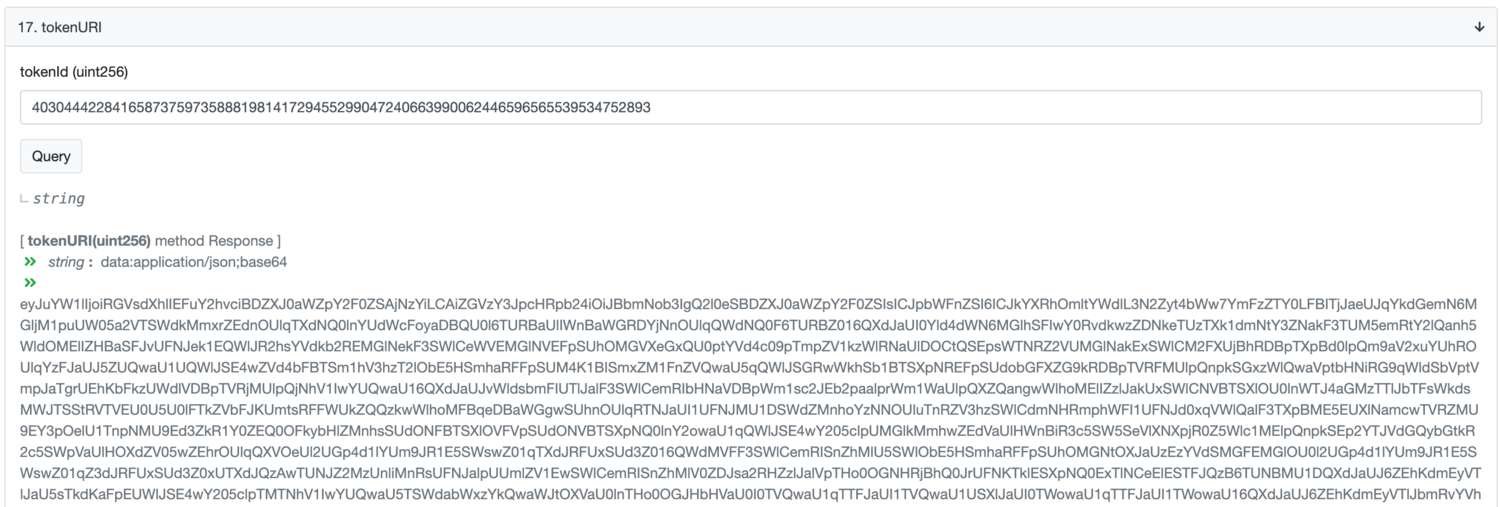Image resolution: width=1500 pixels, height=507 pixels.
Task: Click the response line starting 'GljM1puUW05'
Action: (748, 324)
